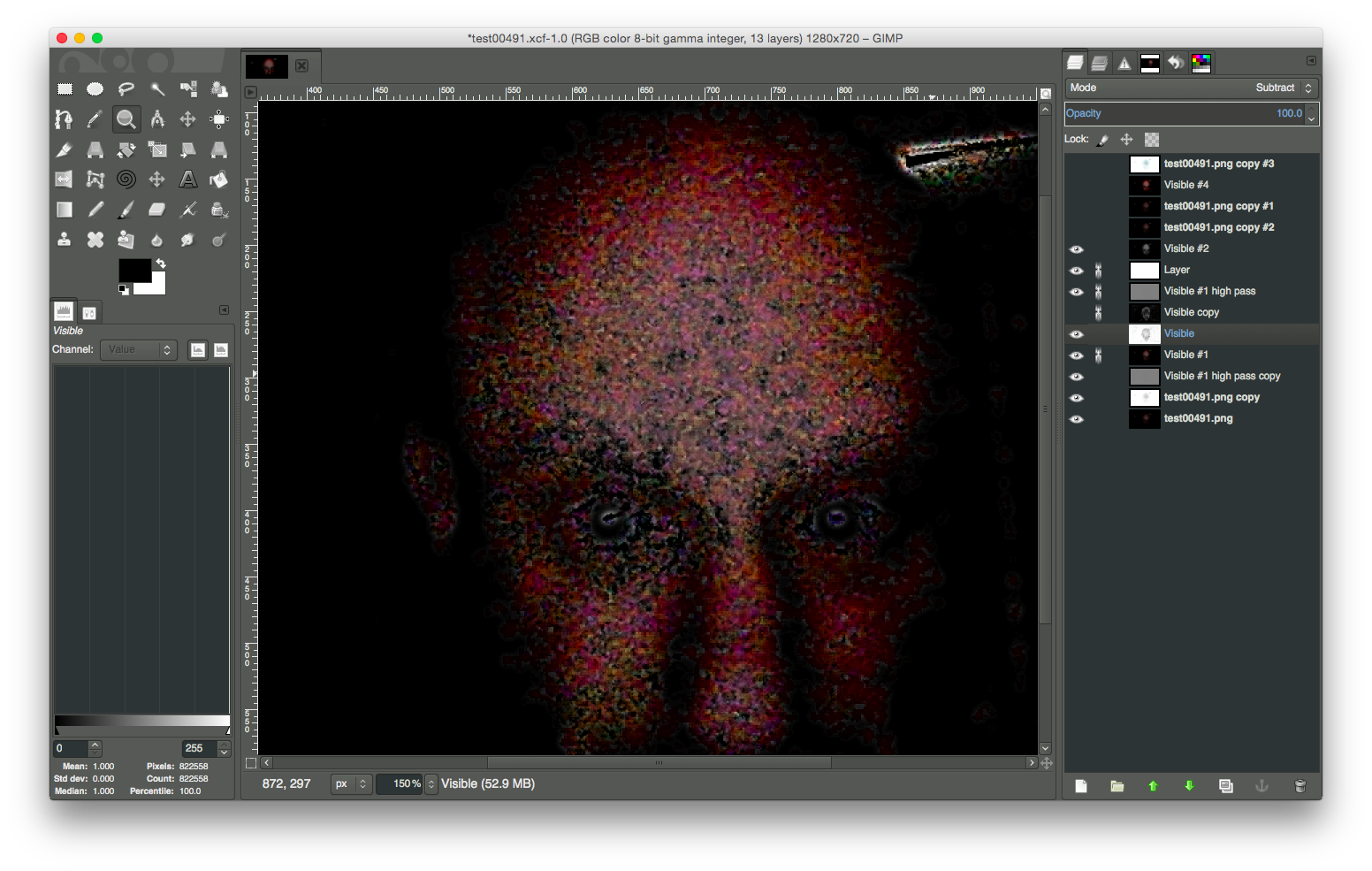This screenshot has height=871, width=1372.
Task: Select the Crop tool
Action: click(65, 149)
